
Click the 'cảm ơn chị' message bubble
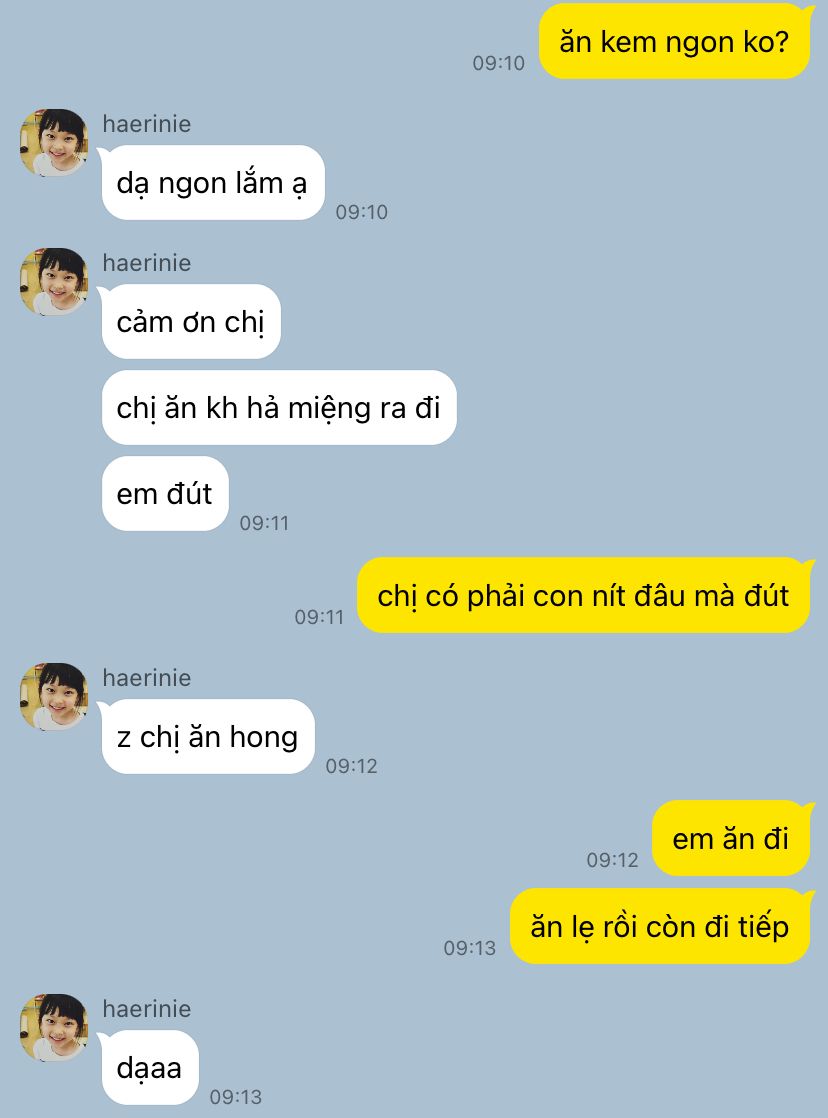tap(190, 322)
